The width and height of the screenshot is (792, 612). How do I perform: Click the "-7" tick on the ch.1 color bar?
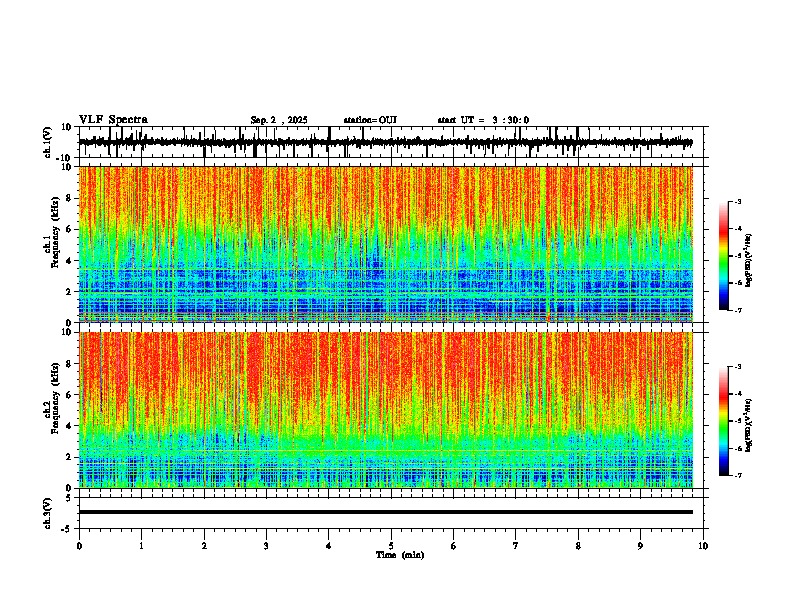(737, 310)
